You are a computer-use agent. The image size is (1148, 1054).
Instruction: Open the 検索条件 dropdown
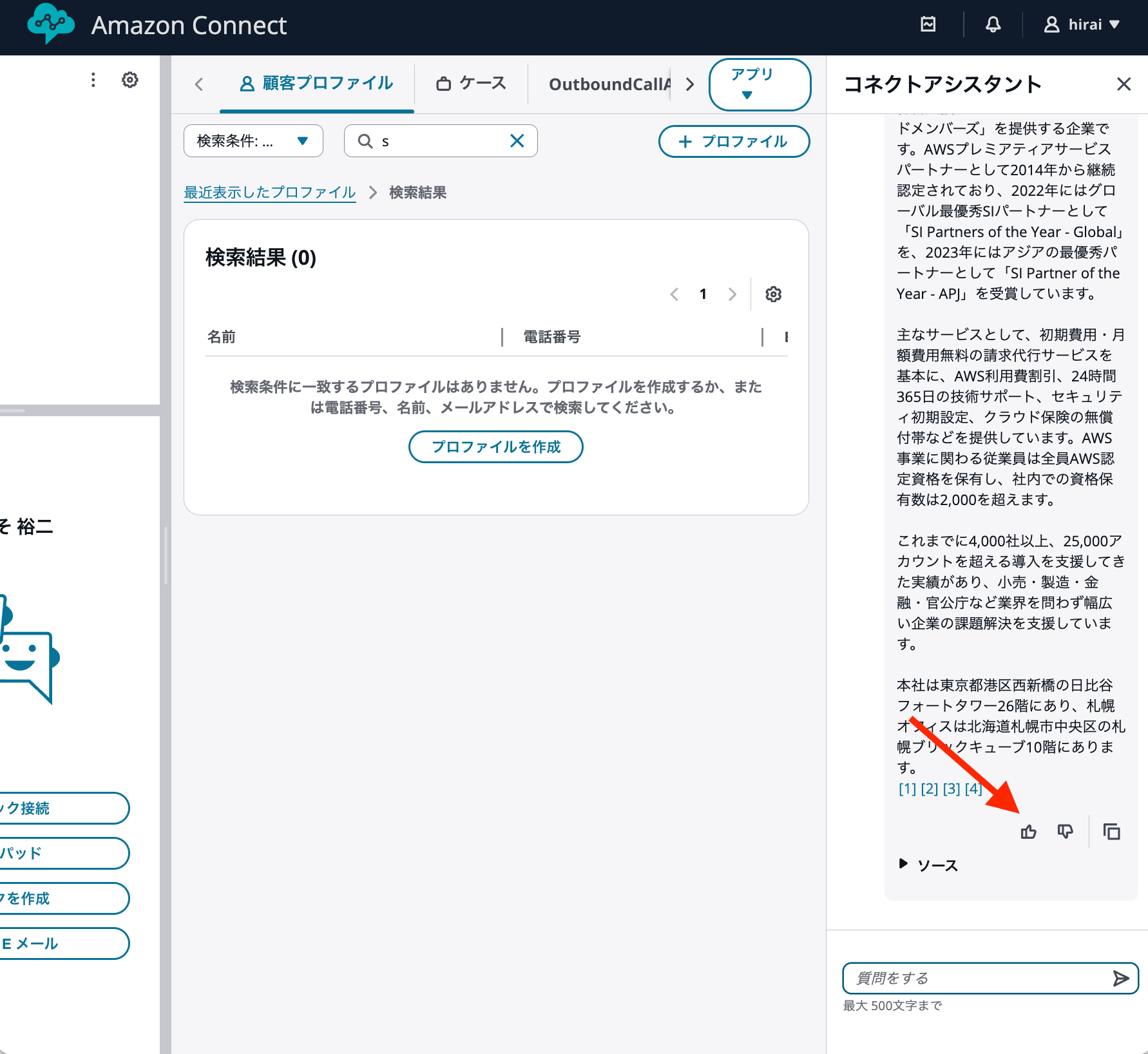tap(253, 140)
